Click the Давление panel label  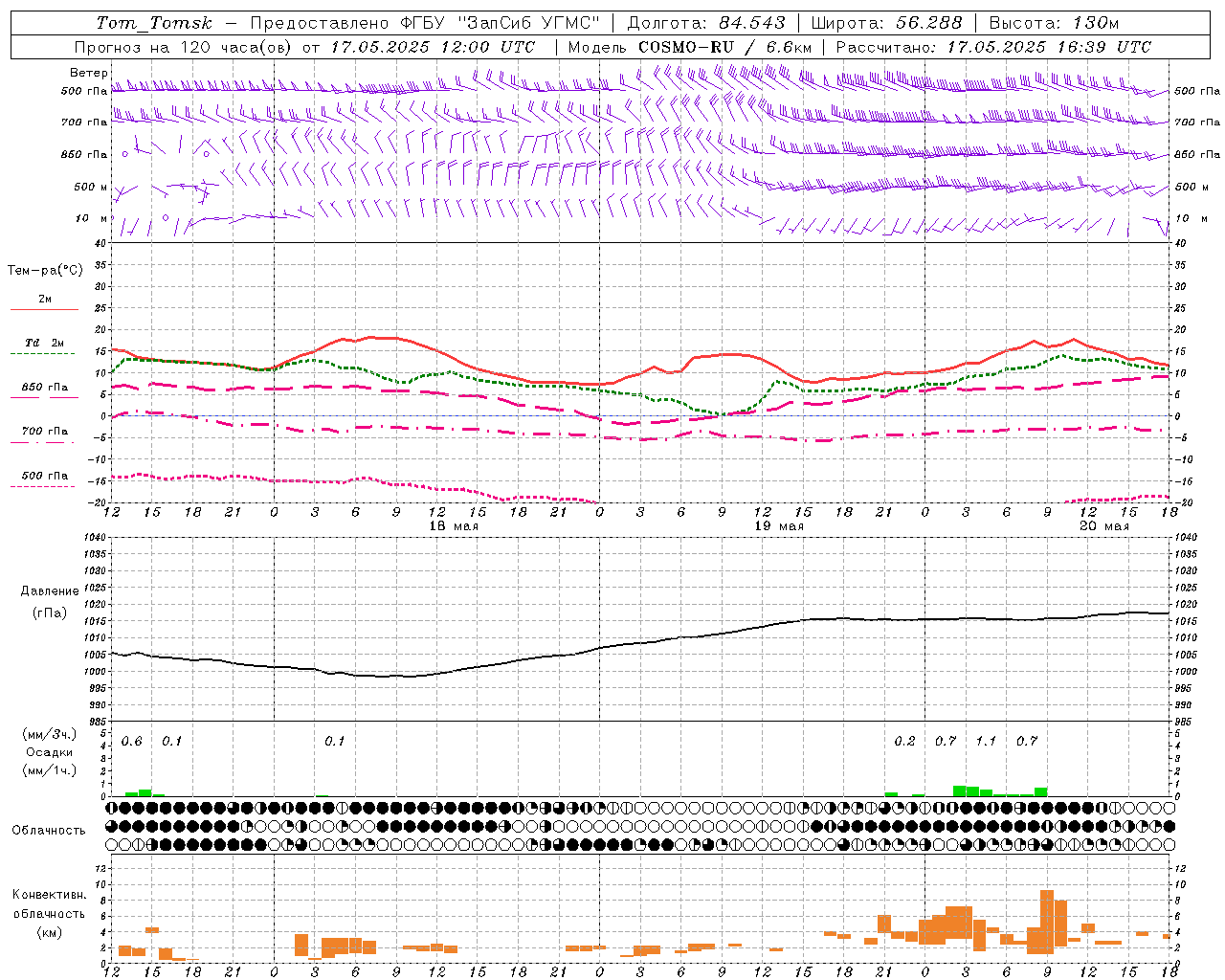(x=50, y=590)
